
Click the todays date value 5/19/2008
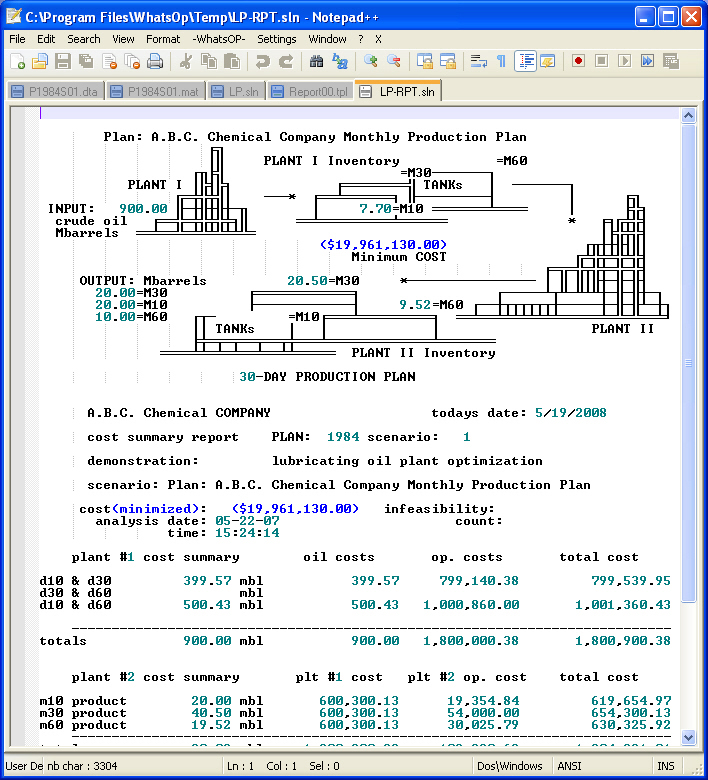pos(571,413)
